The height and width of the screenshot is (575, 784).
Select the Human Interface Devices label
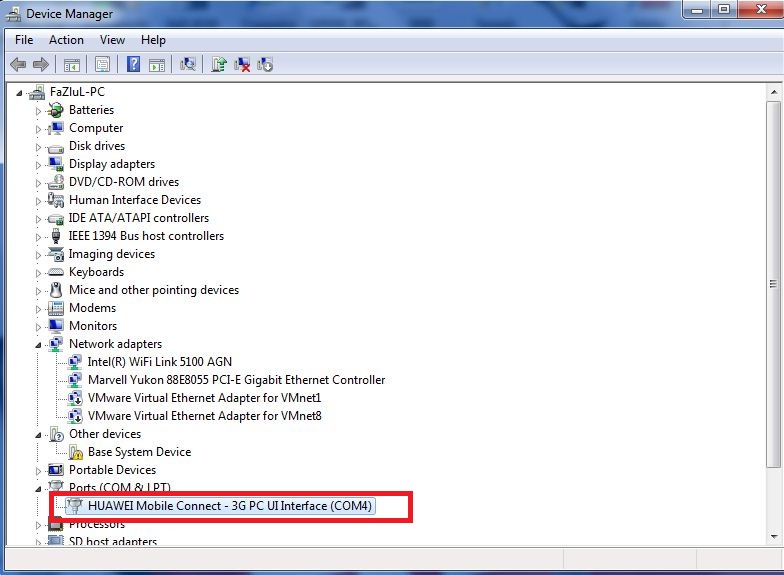[135, 200]
